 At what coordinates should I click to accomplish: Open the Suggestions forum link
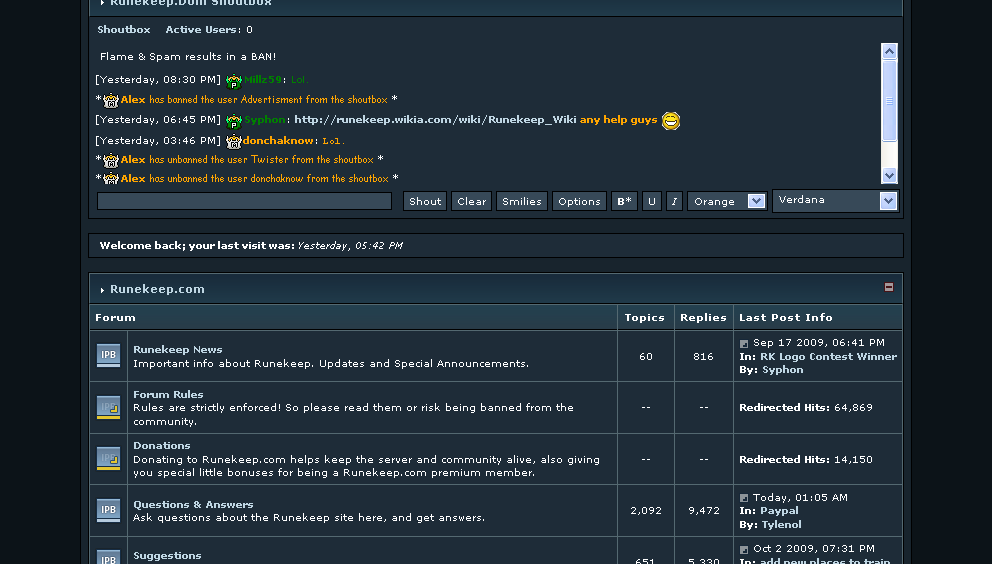point(167,556)
